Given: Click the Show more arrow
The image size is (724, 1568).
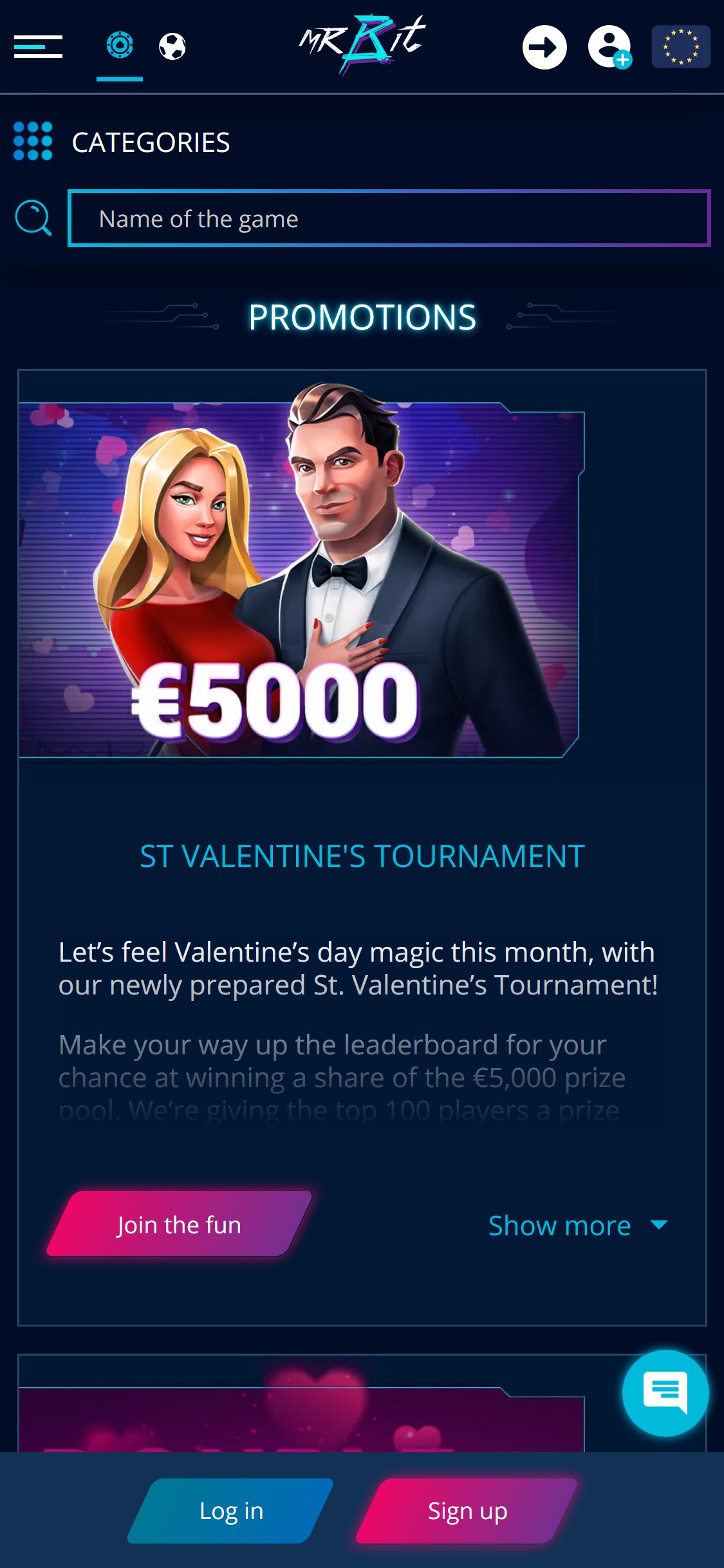Looking at the screenshot, I should coord(659,1224).
